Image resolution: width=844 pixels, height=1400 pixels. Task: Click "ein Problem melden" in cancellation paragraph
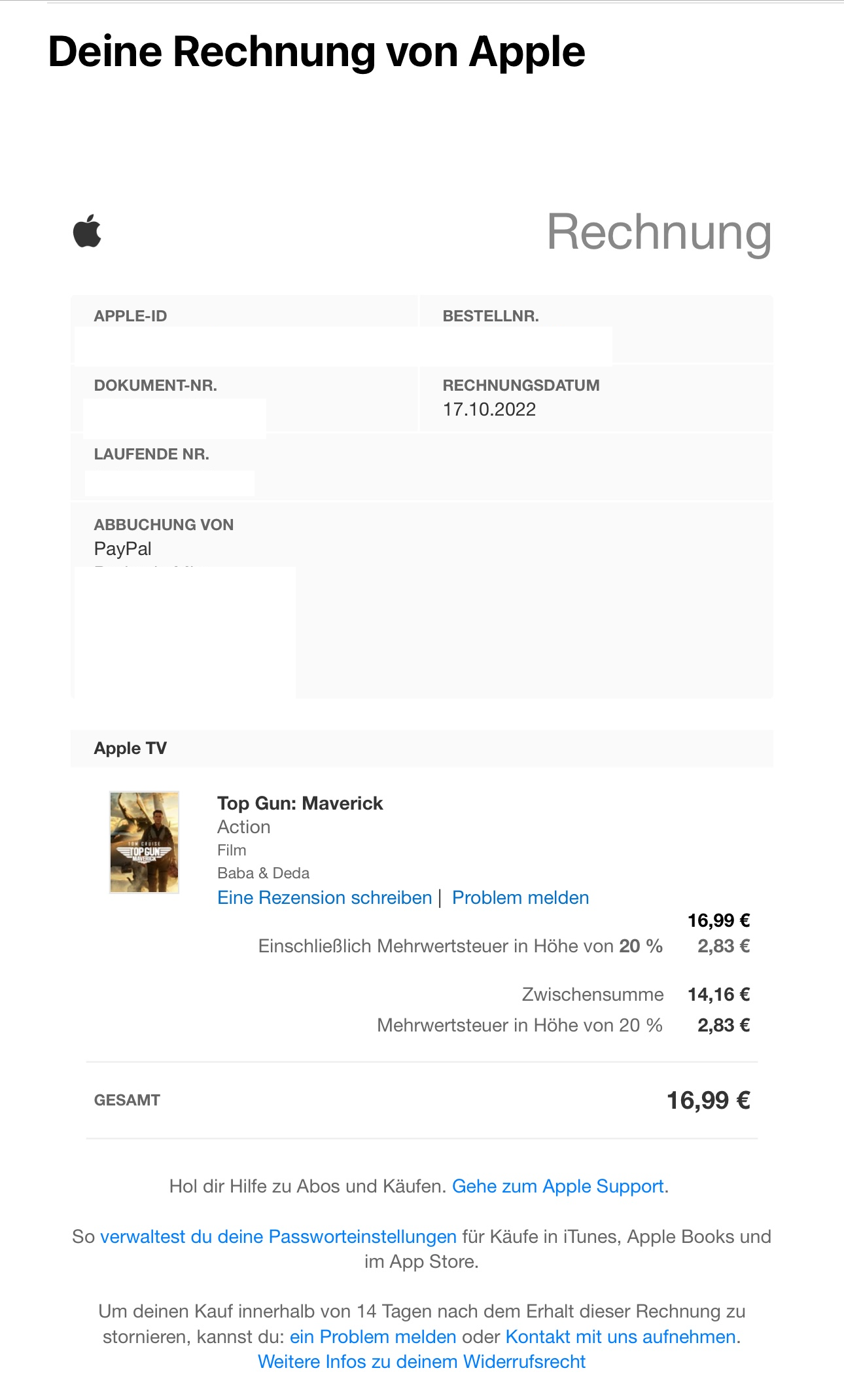pyautogui.click(x=373, y=1337)
